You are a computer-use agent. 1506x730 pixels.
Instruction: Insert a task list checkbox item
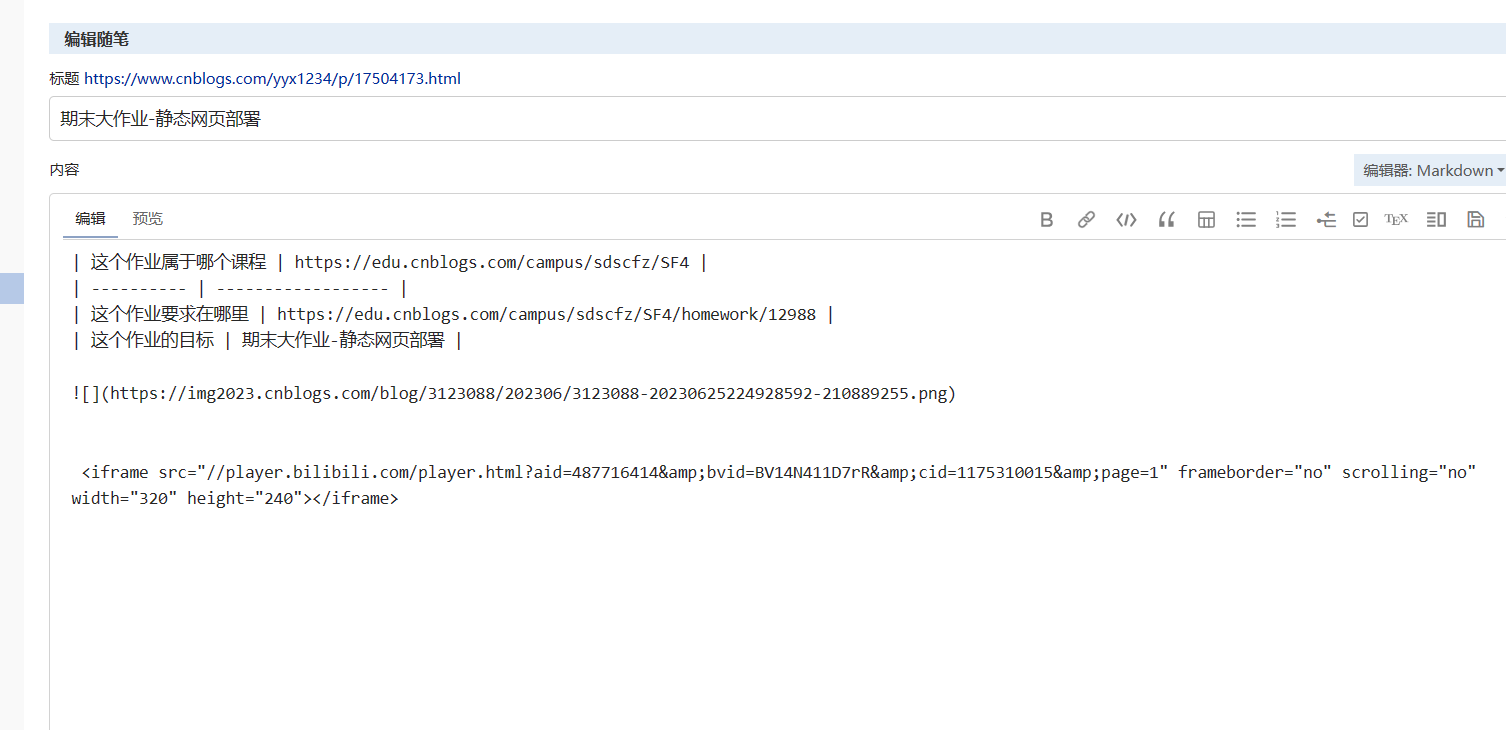coord(1360,220)
